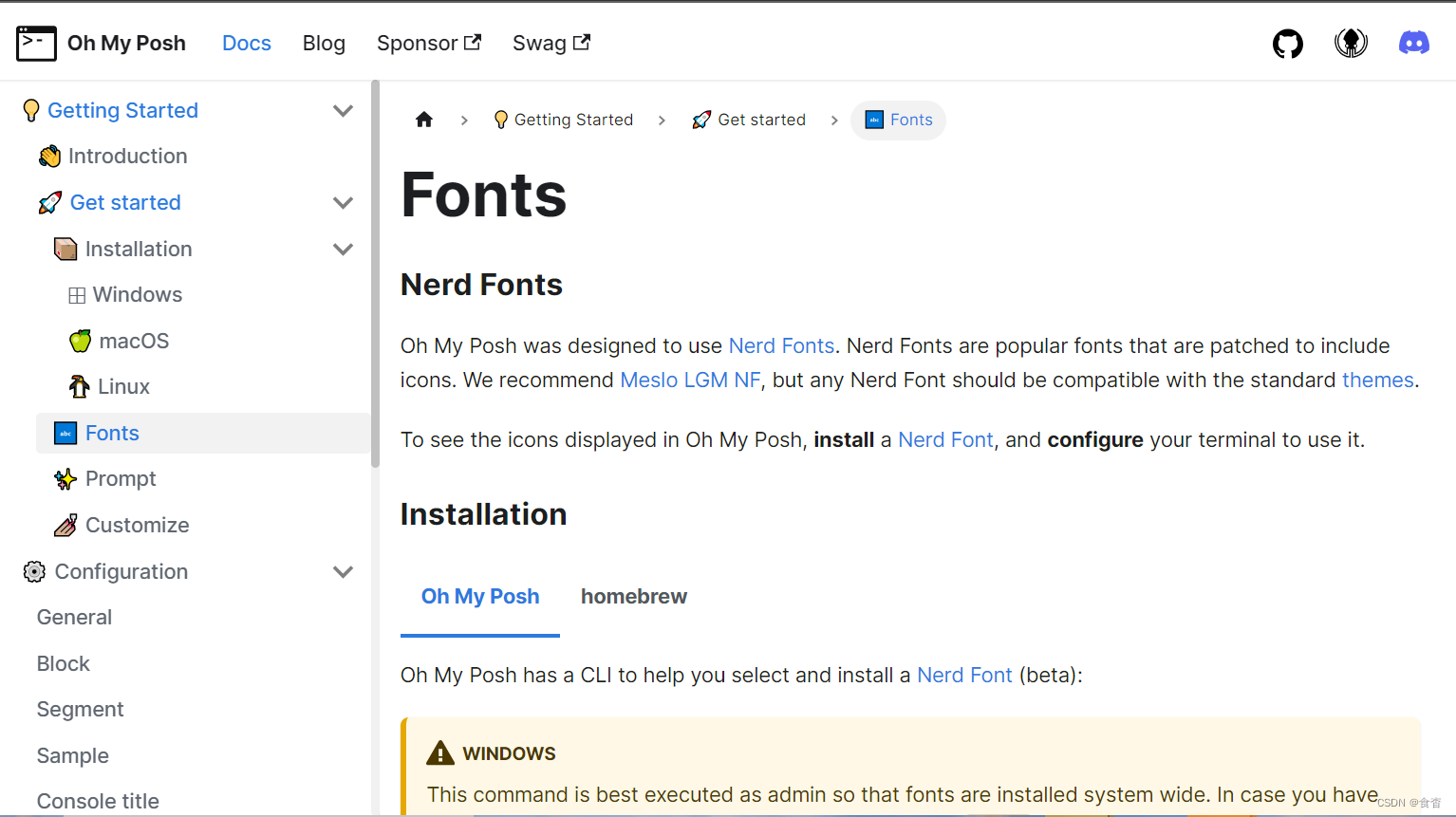Open Windows installation page in sidebar
Screen dimensions: 1456x817
138,295
